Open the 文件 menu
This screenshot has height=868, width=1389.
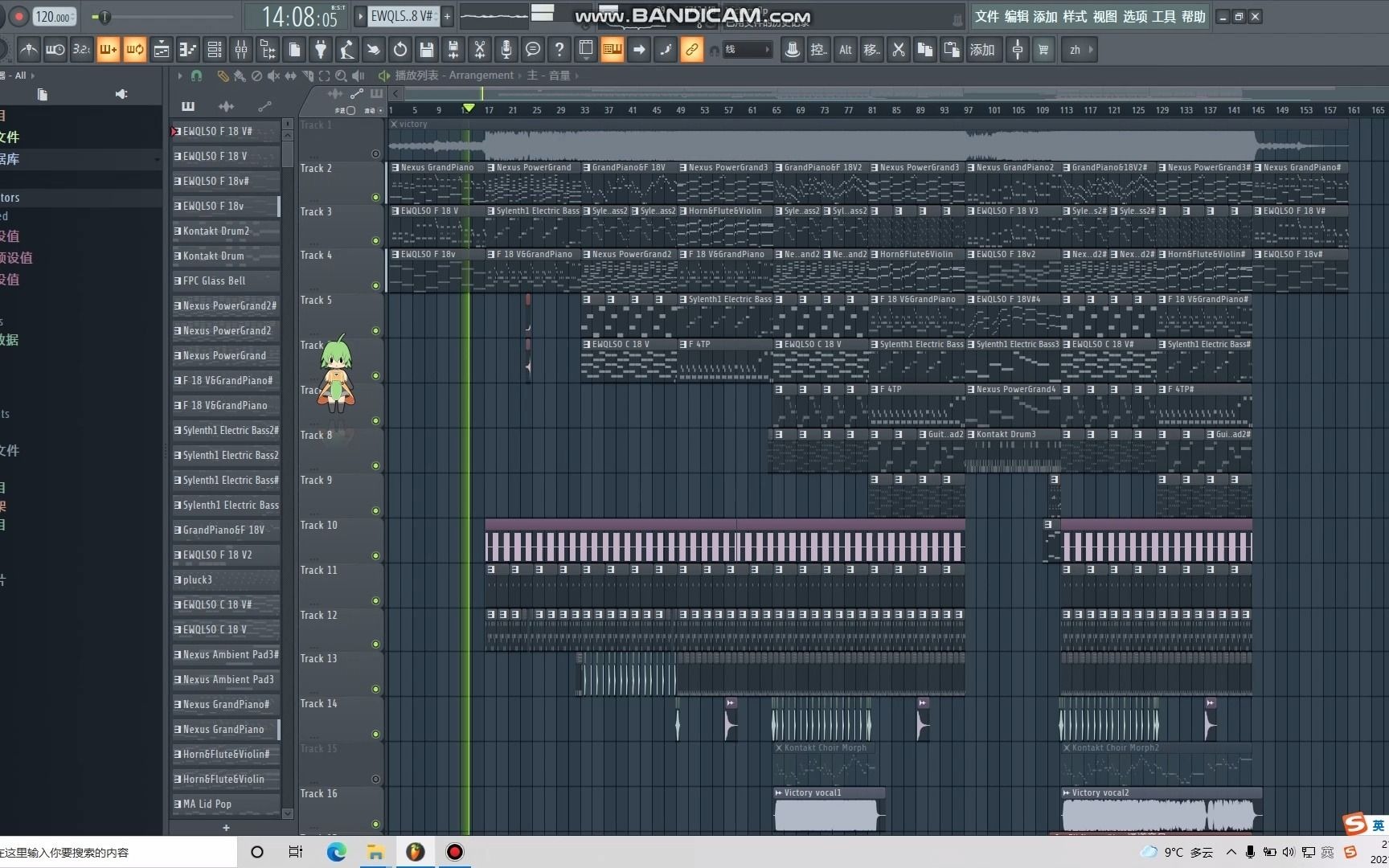986,17
